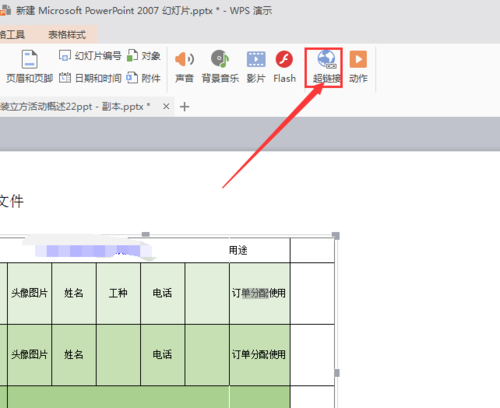Click the table cell 用途
The image size is (500, 408).
260,250
